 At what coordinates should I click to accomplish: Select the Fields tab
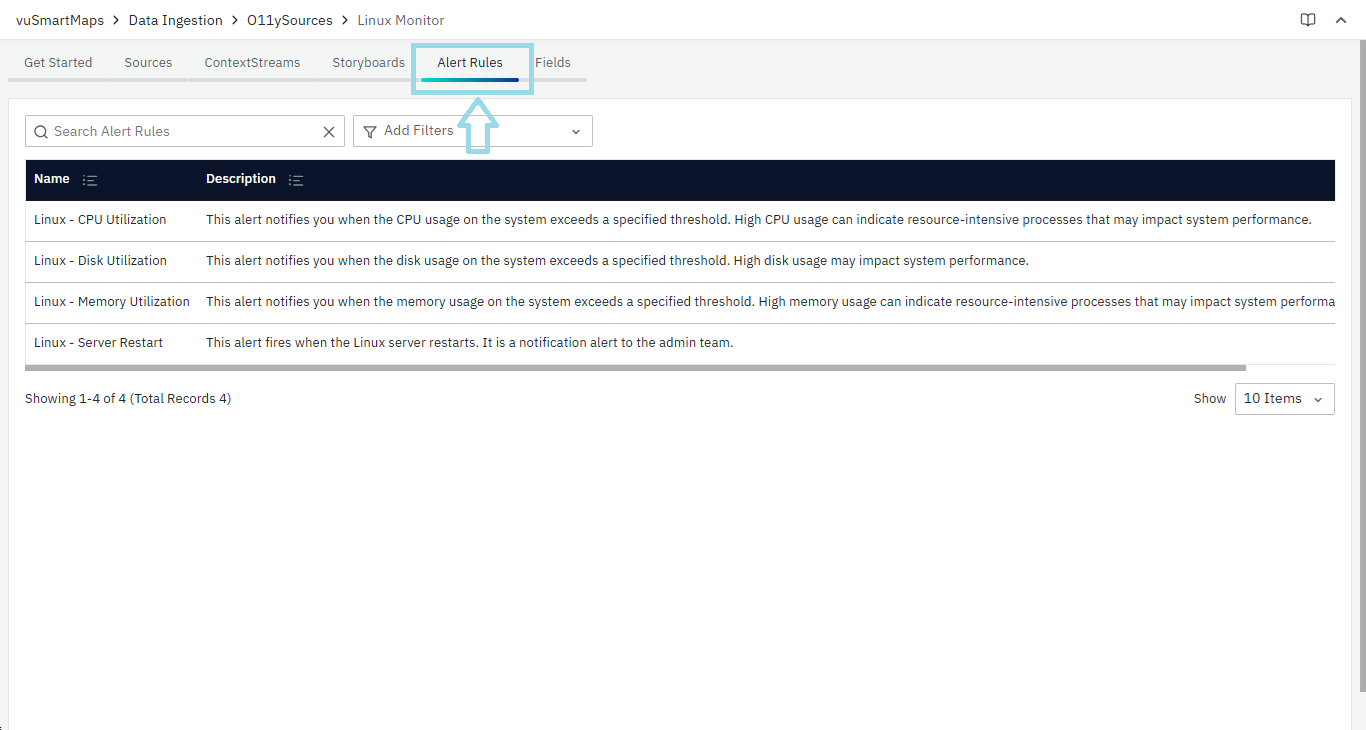(x=553, y=62)
